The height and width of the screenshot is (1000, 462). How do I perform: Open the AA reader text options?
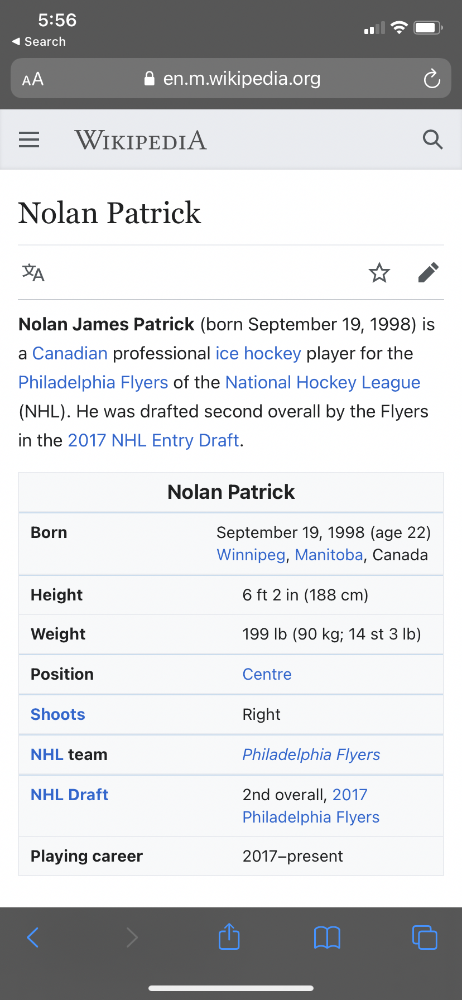33,80
